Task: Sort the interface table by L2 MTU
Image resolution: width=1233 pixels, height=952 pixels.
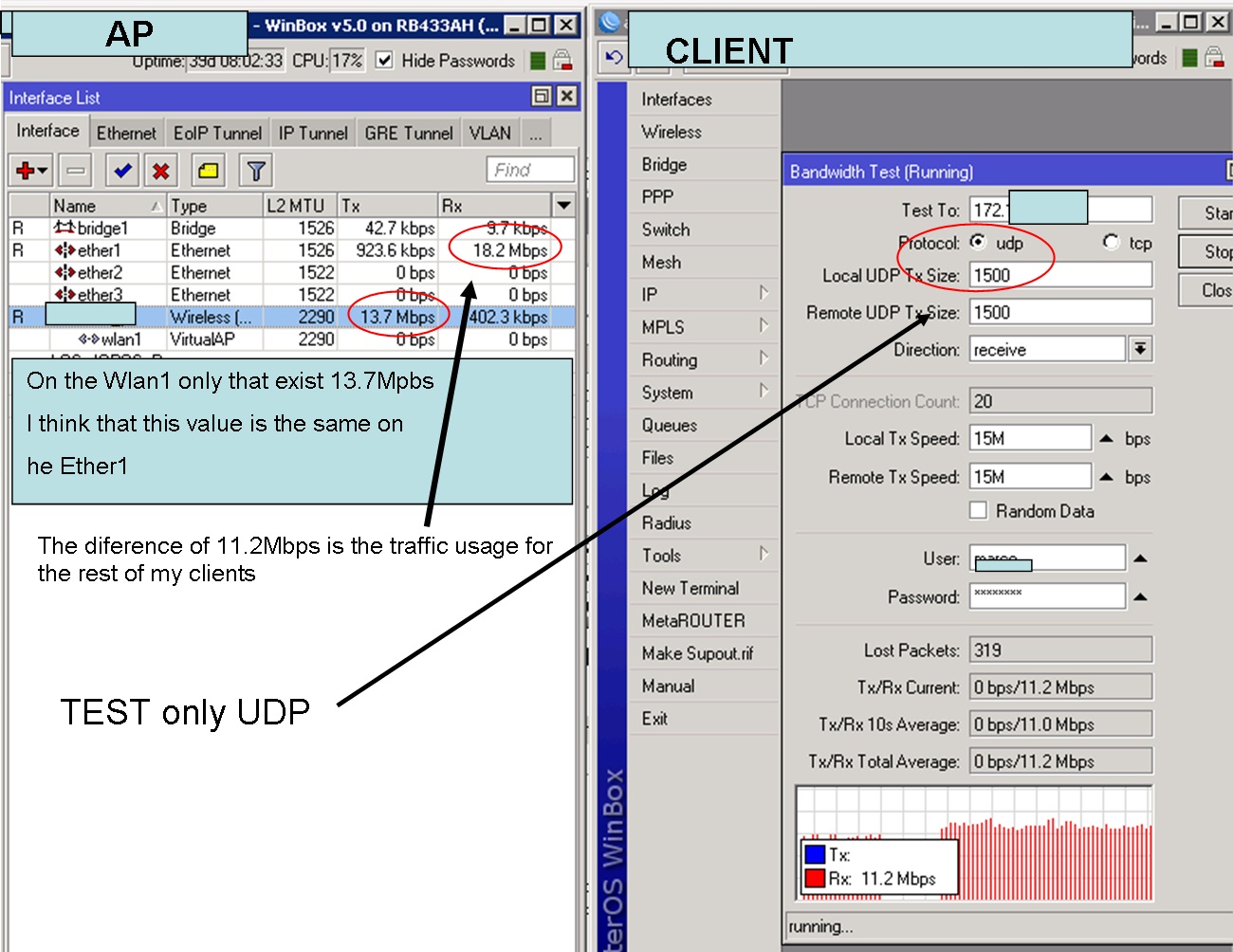Action: coord(301,206)
